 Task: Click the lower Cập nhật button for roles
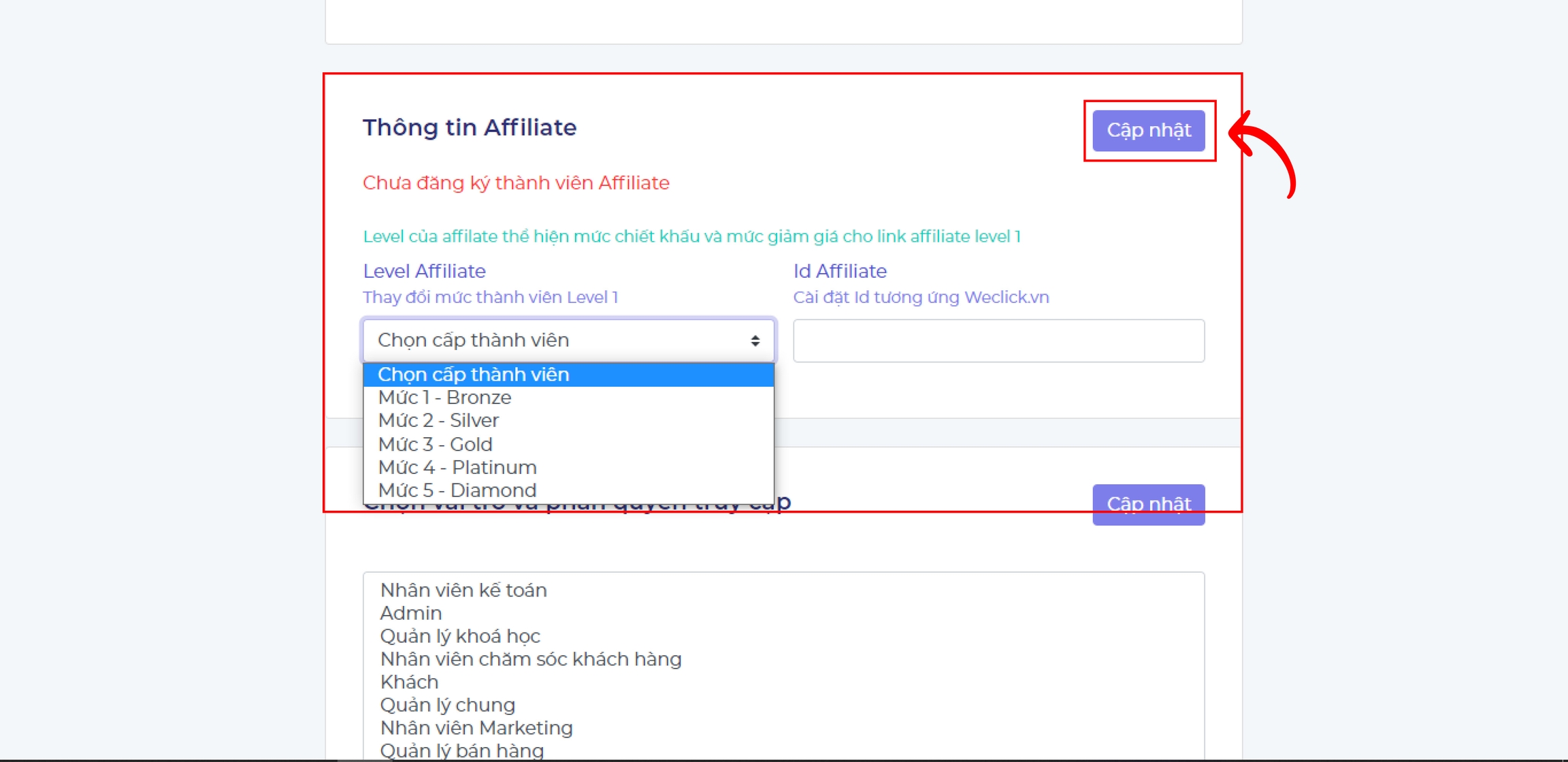coord(1148,504)
